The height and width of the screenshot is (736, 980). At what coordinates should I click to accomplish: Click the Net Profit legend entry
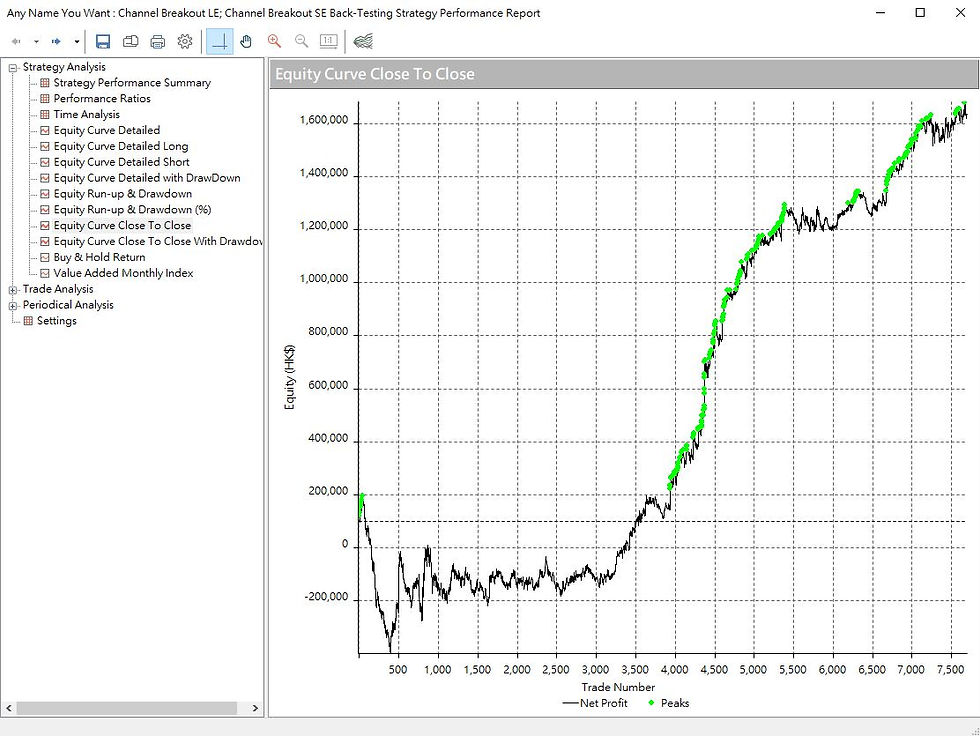pyautogui.click(x=595, y=703)
